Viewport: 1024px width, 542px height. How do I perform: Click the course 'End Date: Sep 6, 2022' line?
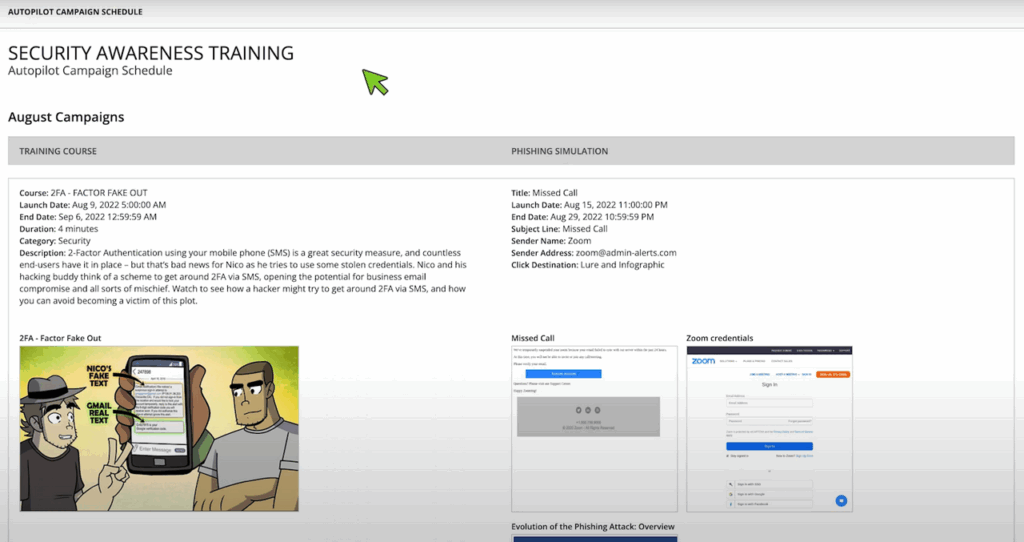coord(88,217)
